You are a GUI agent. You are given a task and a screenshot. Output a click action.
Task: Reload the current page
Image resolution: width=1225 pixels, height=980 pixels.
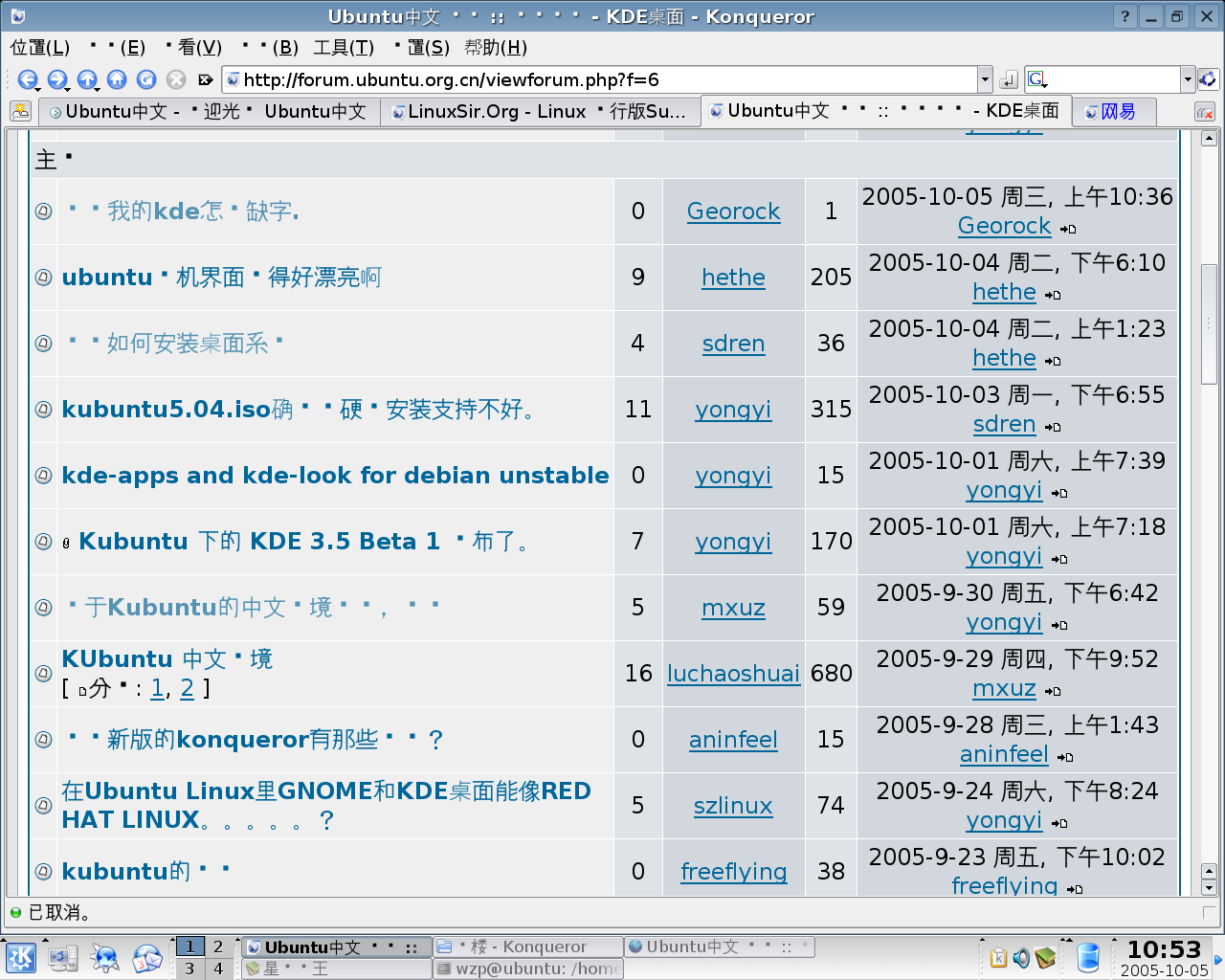tap(146, 79)
